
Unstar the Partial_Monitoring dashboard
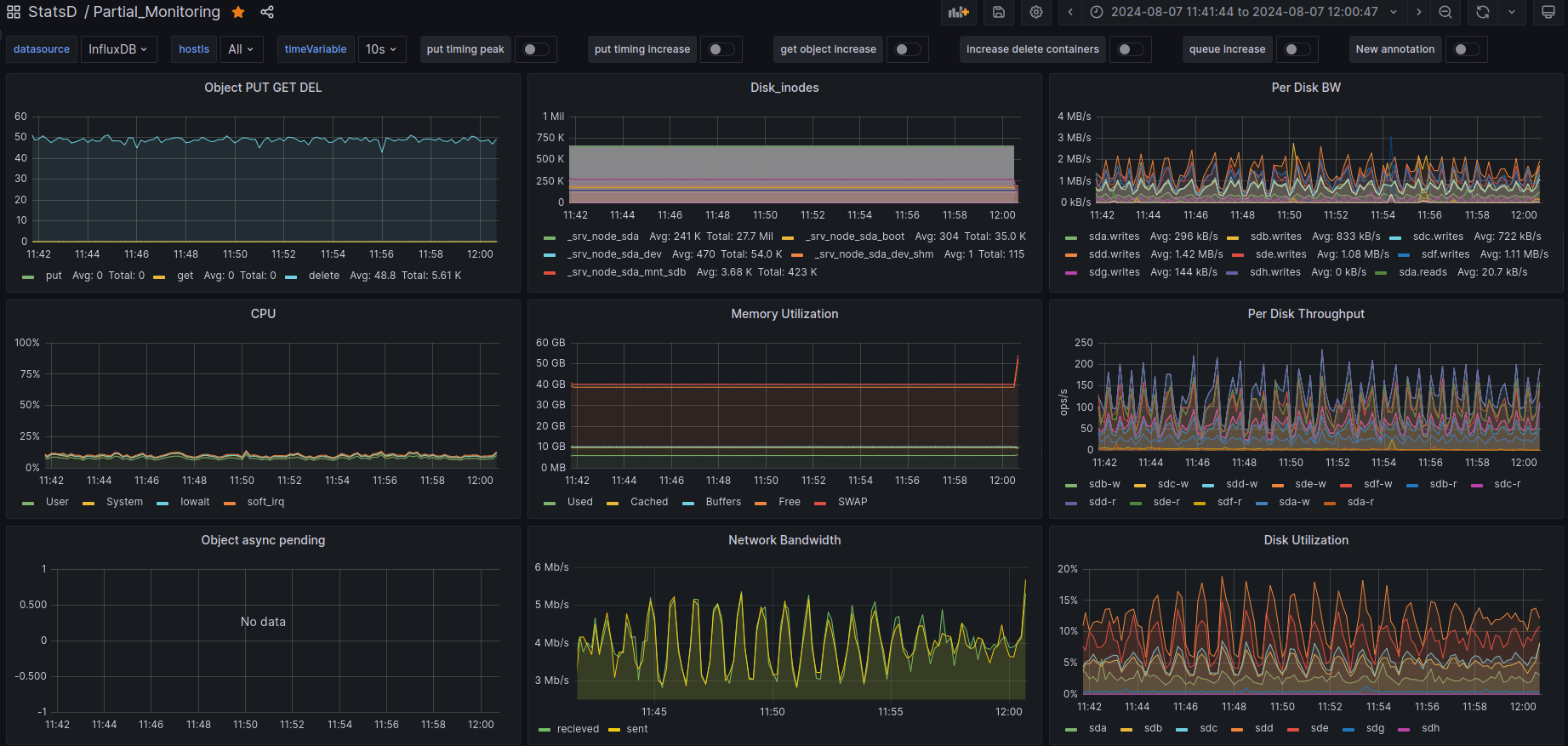pos(238,12)
